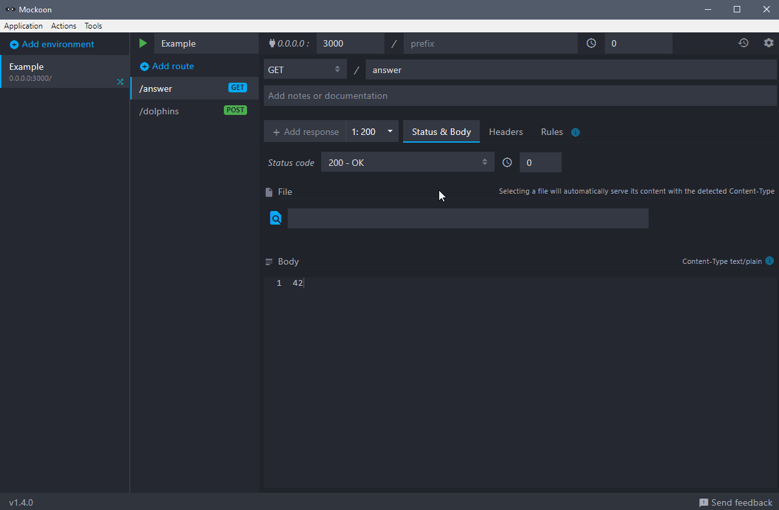779x510 pixels.
Task: Open environment settings gear icon
Action: point(769,43)
